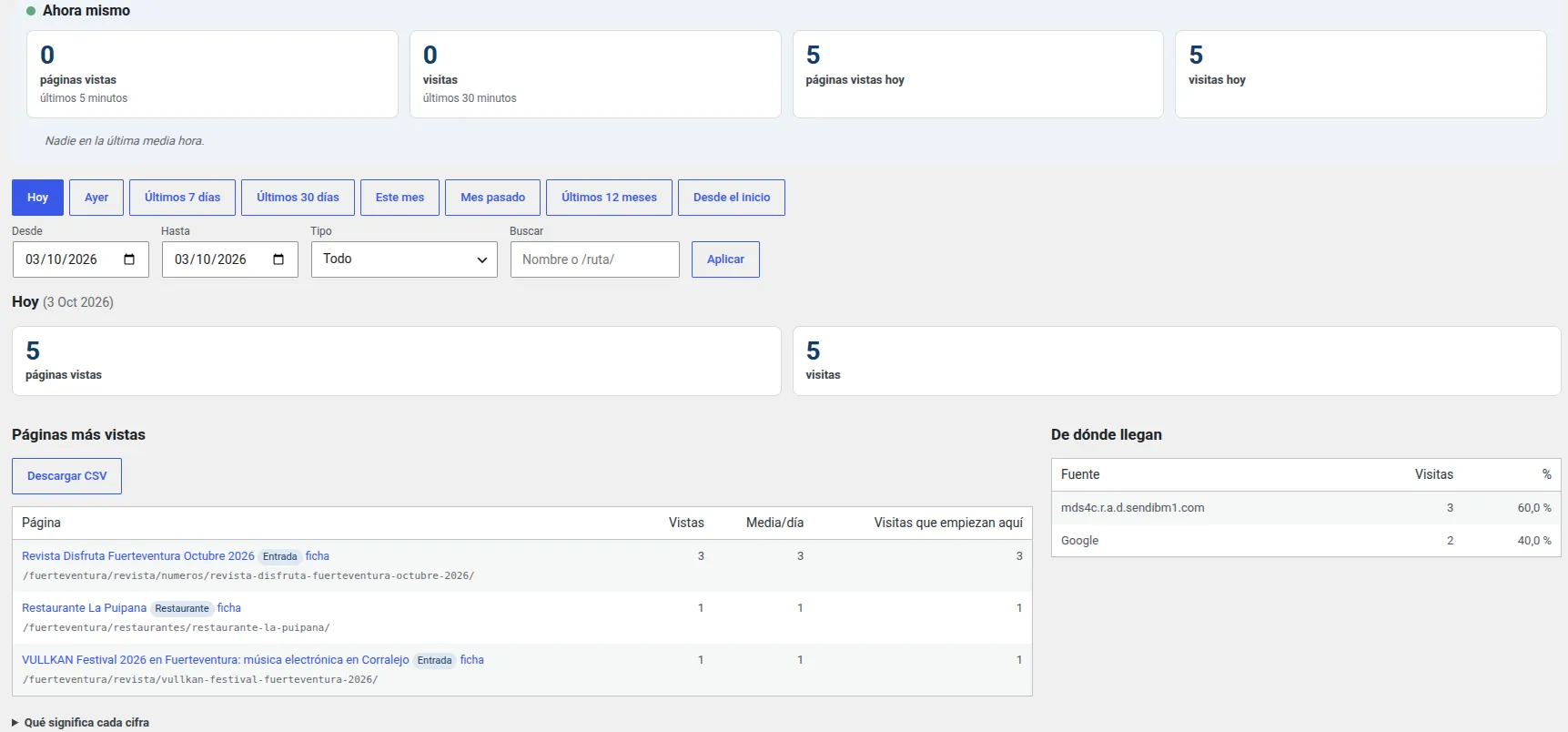1568x732 pixels.
Task: Open the Restaurante La Puipana page link
Action: tap(84, 608)
